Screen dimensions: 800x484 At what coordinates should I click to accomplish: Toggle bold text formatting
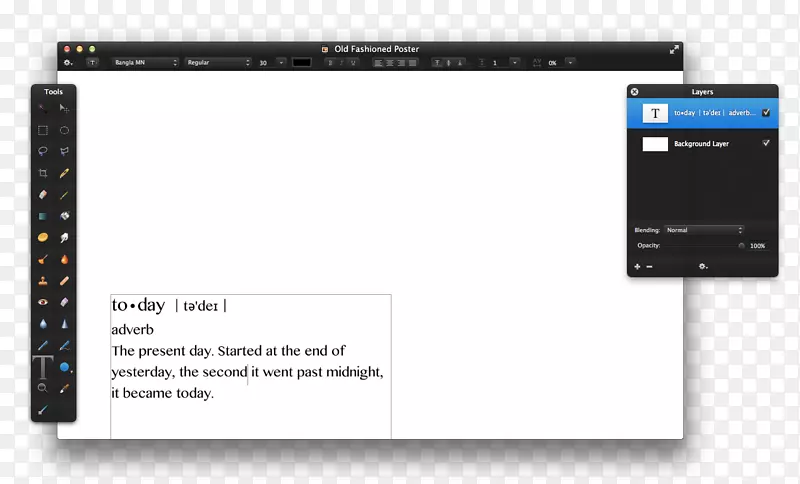pyautogui.click(x=329, y=63)
